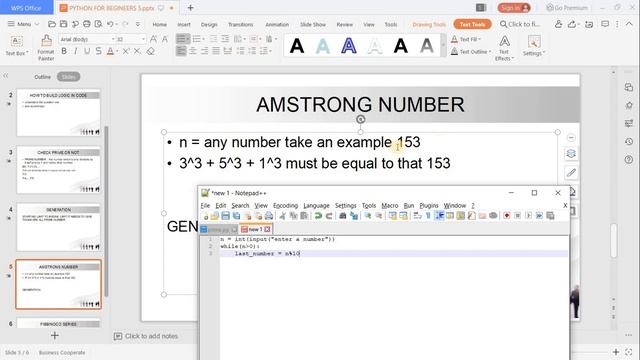Toggle Underline formatting
Image resolution: width=640 pixels, height=360 pixels.
click(x=87, y=51)
